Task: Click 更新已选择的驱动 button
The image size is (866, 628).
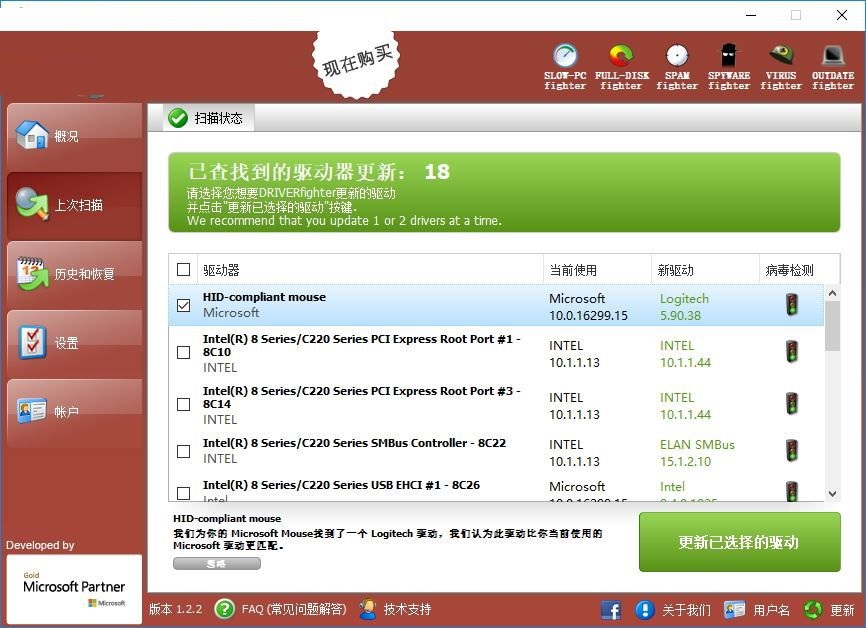Action: tap(740, 542)
